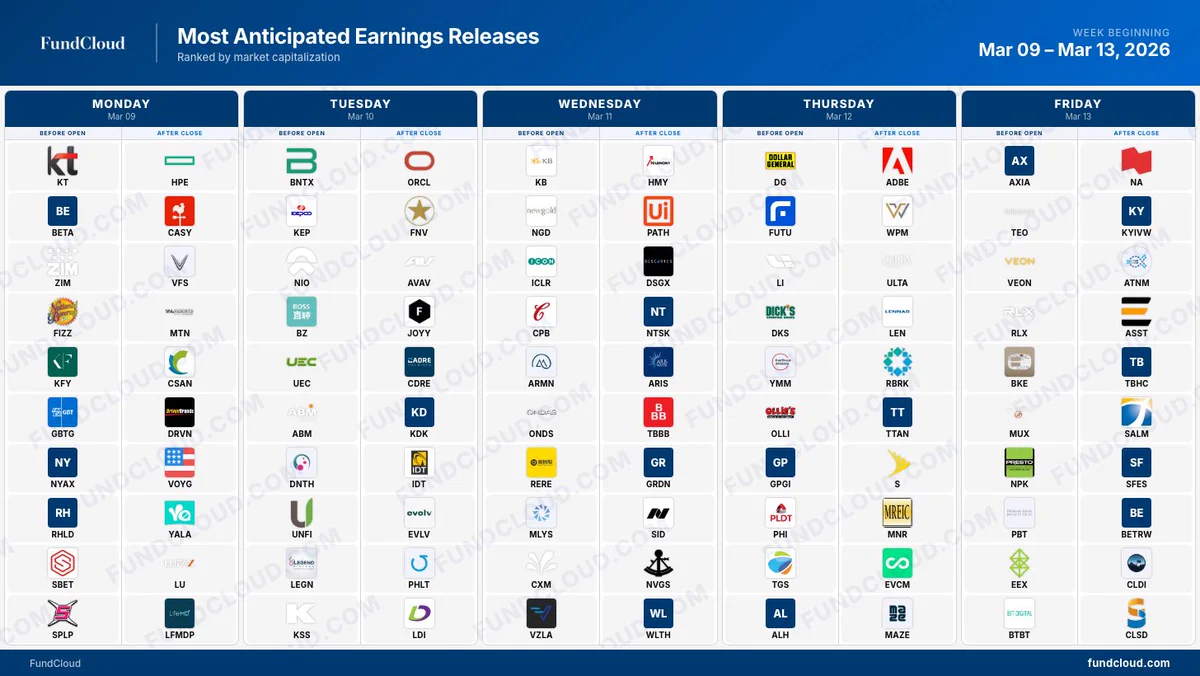This screenshot has height=676, width=1200.
Task: Select the ORCL Oracle logo
Action: click(x=419, y=161)
